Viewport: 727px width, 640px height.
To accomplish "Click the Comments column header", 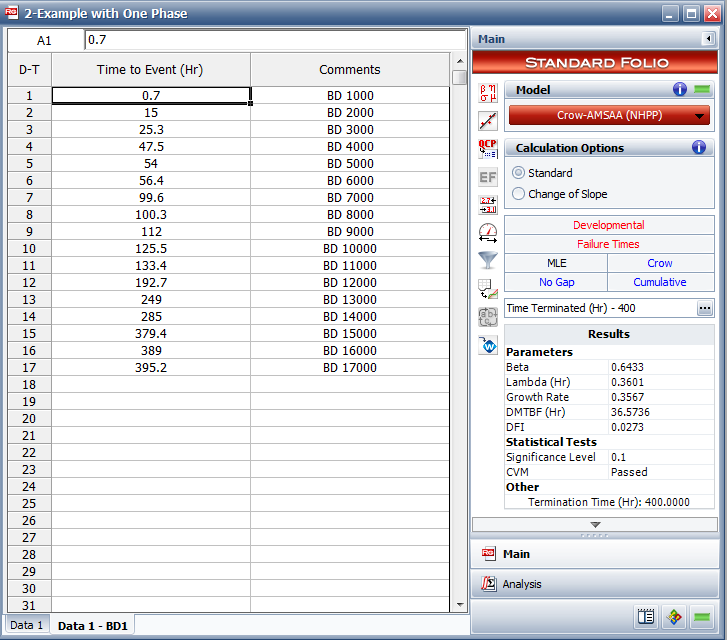I will click(350, 70).
